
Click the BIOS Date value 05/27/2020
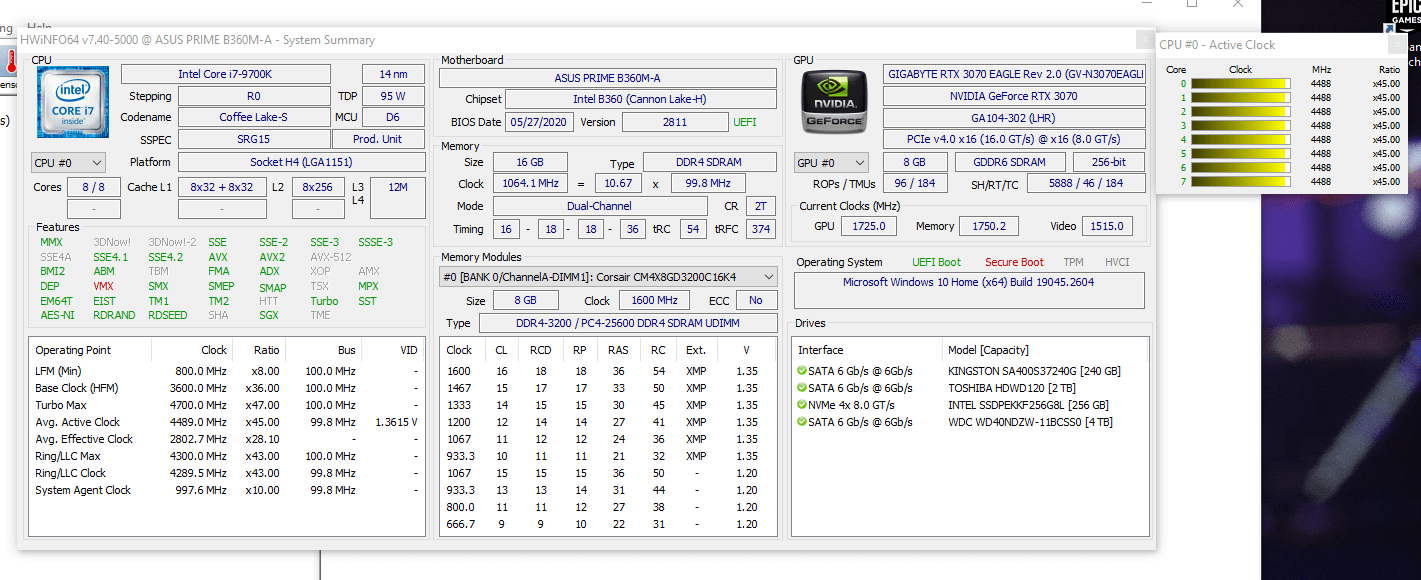(x=539, y=122)
